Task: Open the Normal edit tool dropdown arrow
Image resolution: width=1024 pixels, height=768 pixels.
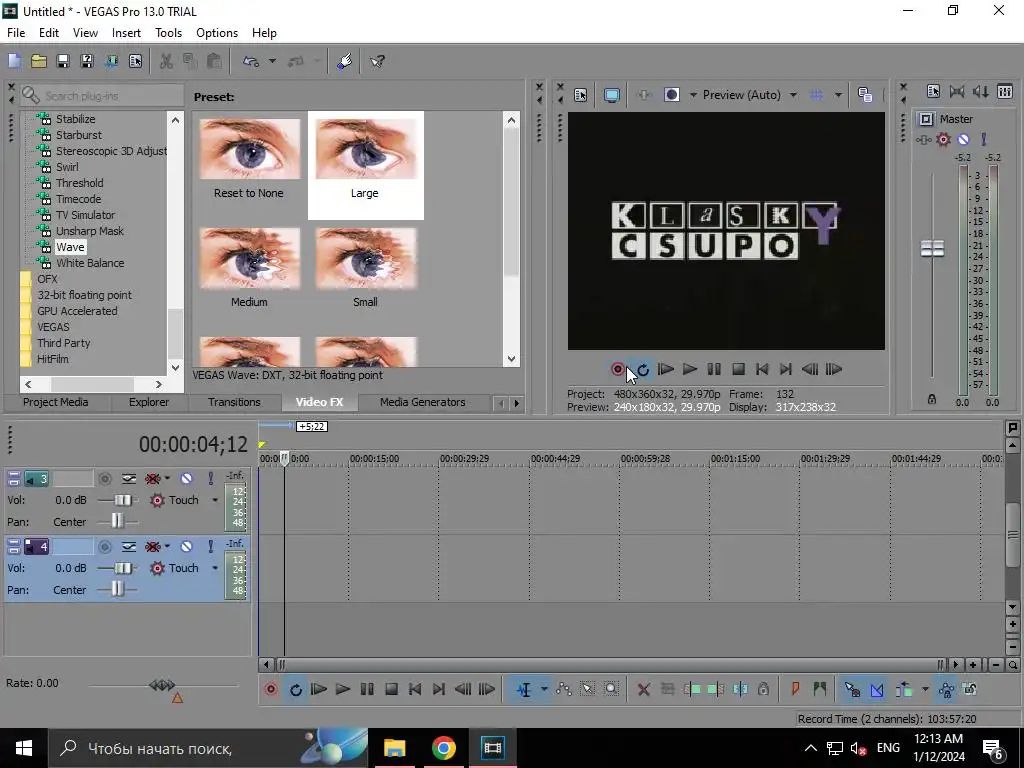Action: (x=543, y=689)
